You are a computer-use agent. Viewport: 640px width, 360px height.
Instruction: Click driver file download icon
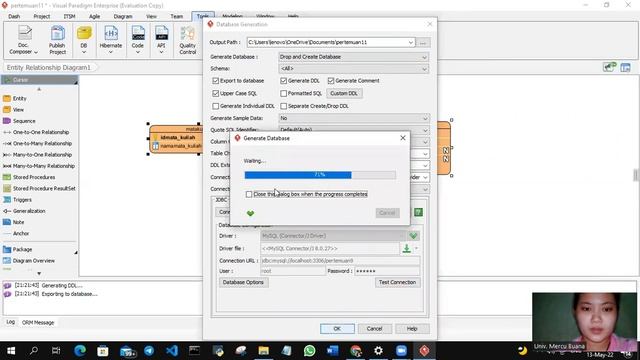(x=406, y=248)
